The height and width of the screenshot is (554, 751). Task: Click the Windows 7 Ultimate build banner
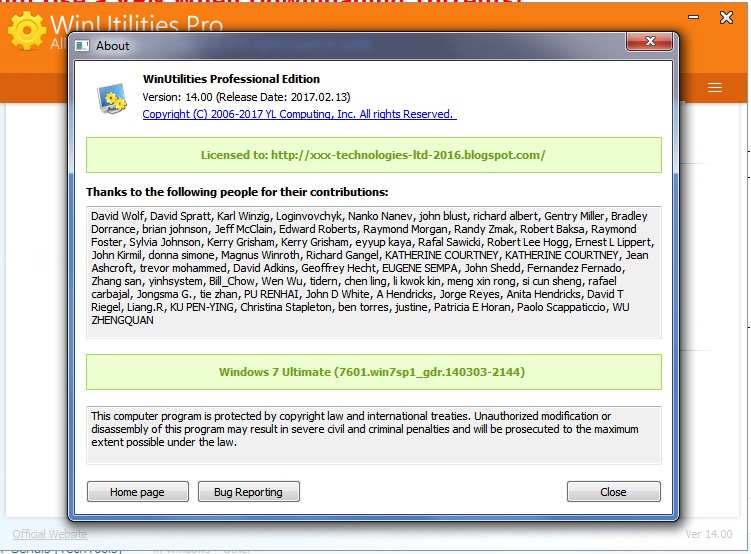(374, 372)
